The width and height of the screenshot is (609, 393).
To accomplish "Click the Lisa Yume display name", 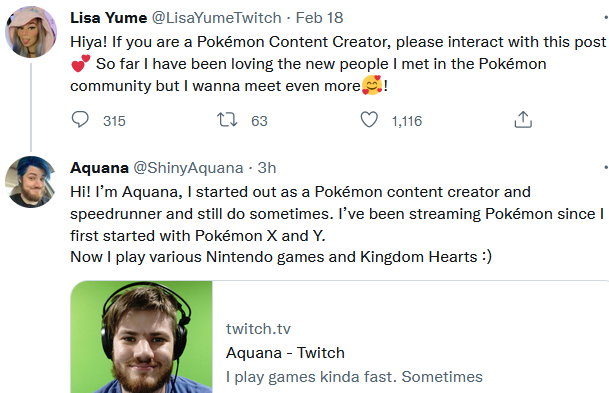I will point(108,17).
